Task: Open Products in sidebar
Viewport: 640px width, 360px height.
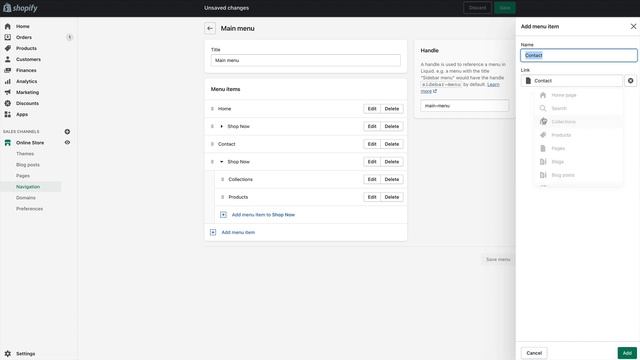Action: point(26,48)
